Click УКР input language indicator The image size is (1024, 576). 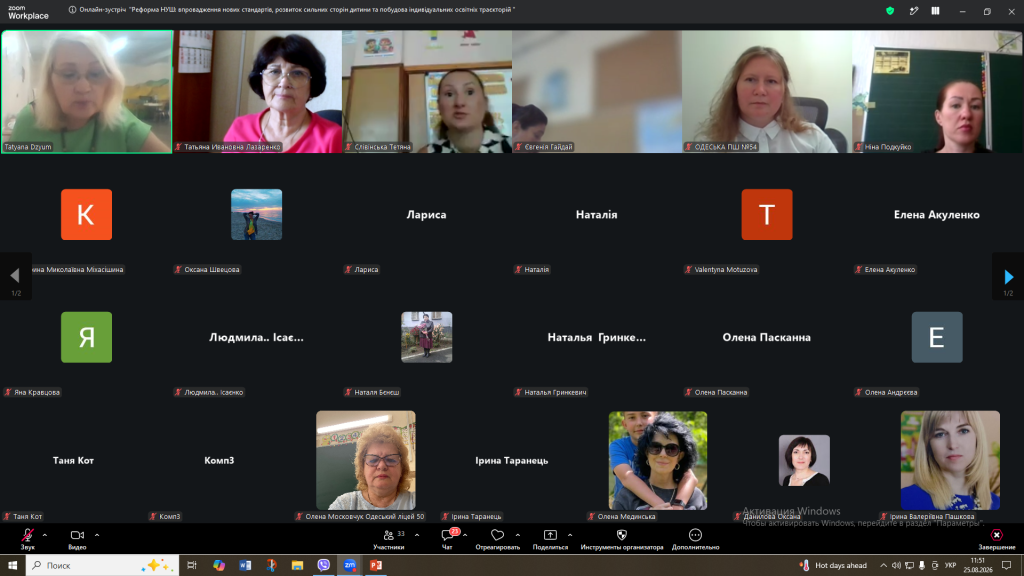pyautogui.click(x=950, y=566)
